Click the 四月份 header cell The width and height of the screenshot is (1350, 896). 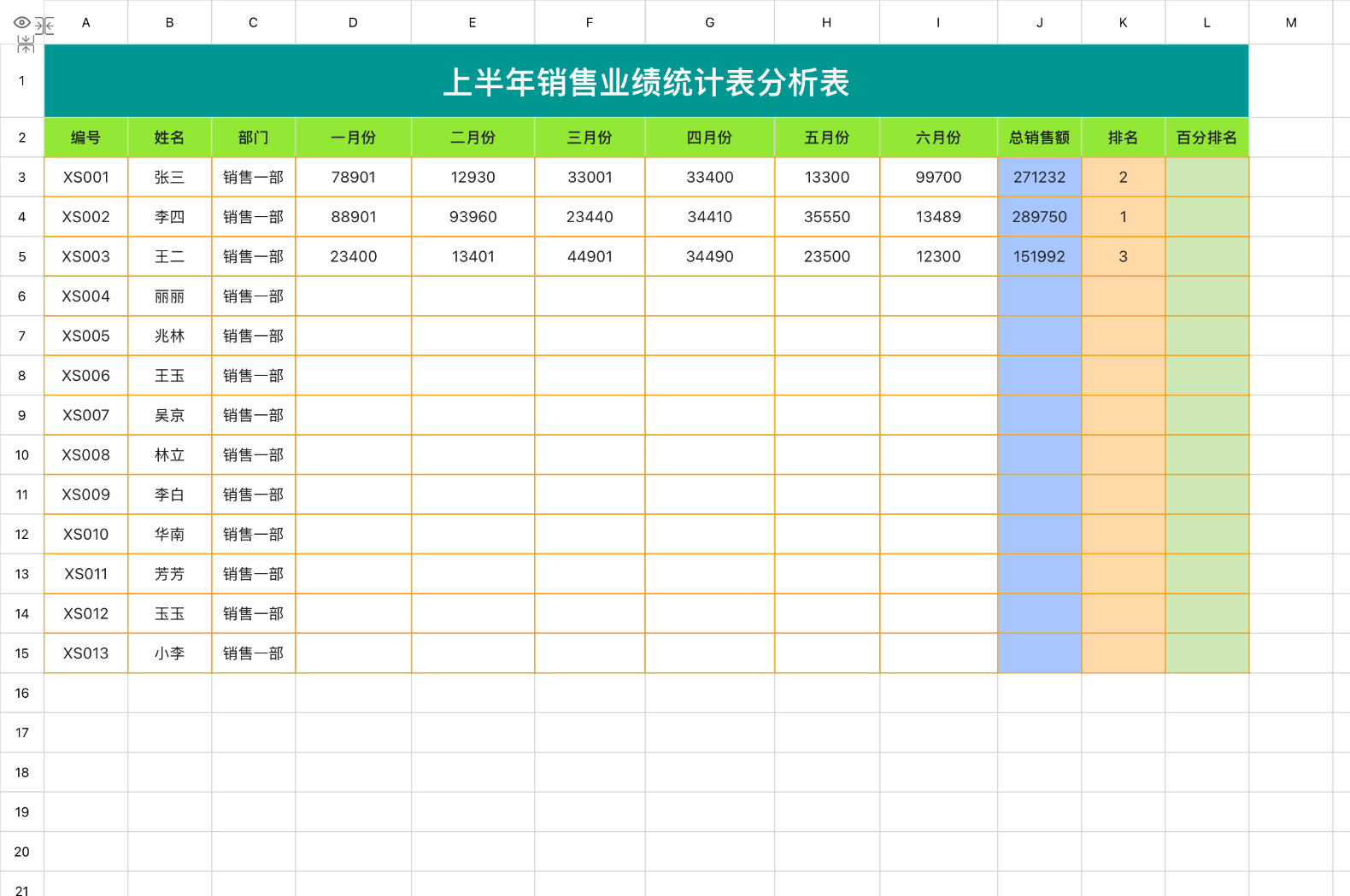709,138
